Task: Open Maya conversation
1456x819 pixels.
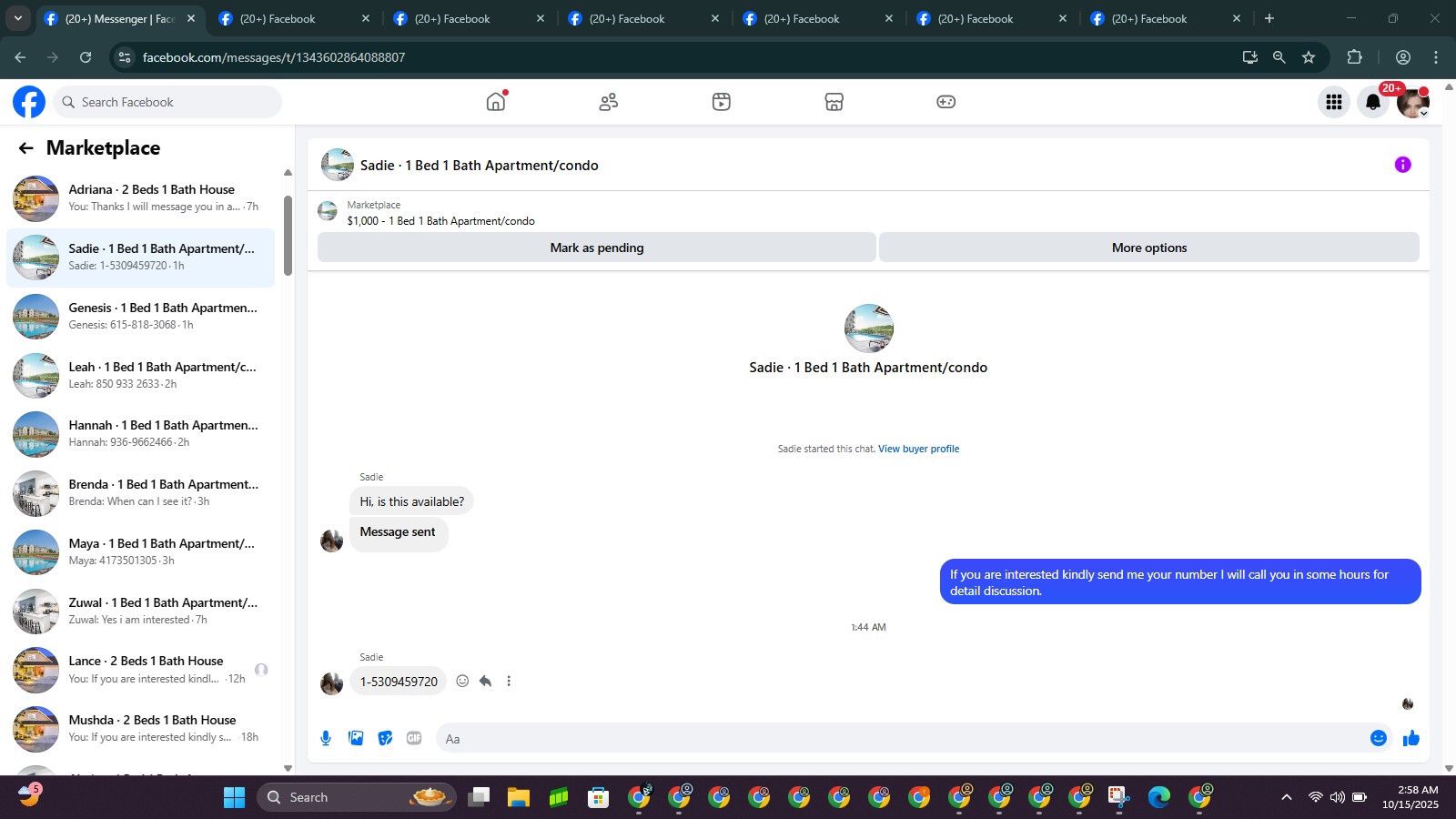Action: click(x=141, y=552)
